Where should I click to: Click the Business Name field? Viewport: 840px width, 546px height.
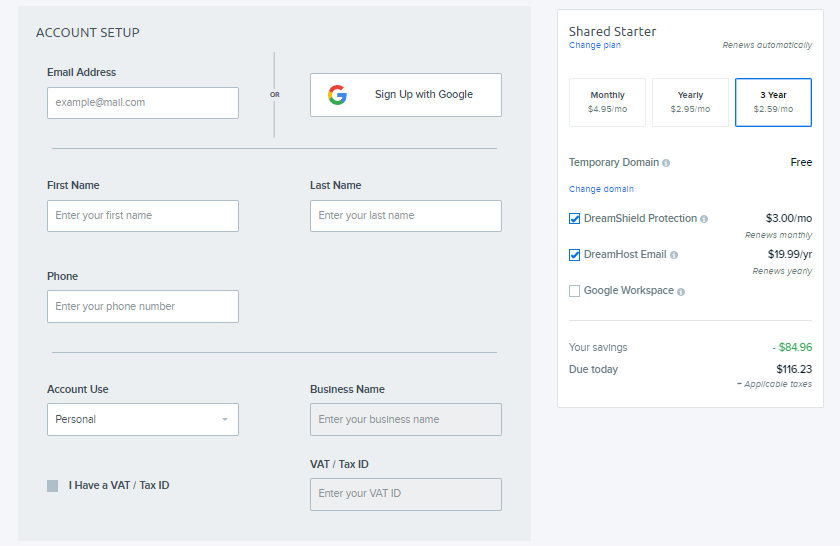406,420
